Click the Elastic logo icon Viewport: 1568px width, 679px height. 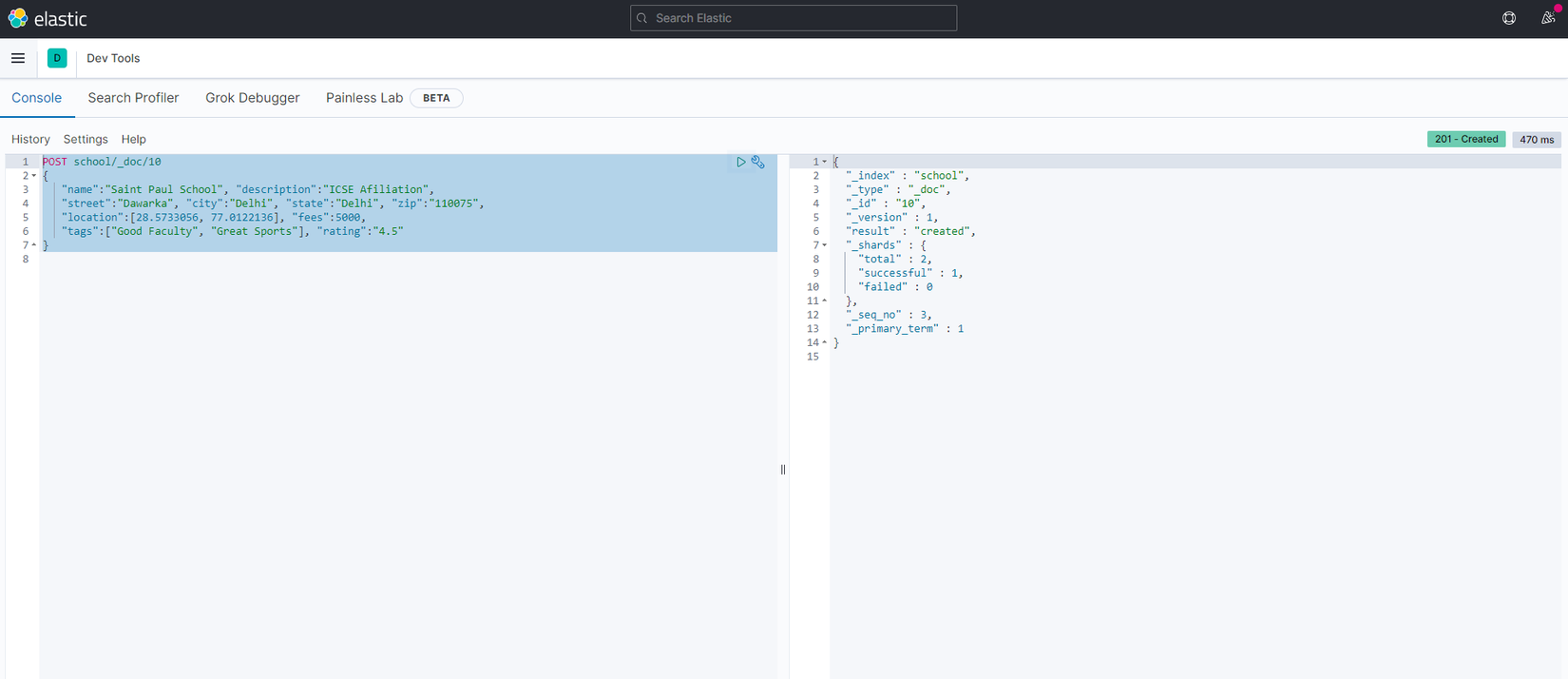pos(18,18)
